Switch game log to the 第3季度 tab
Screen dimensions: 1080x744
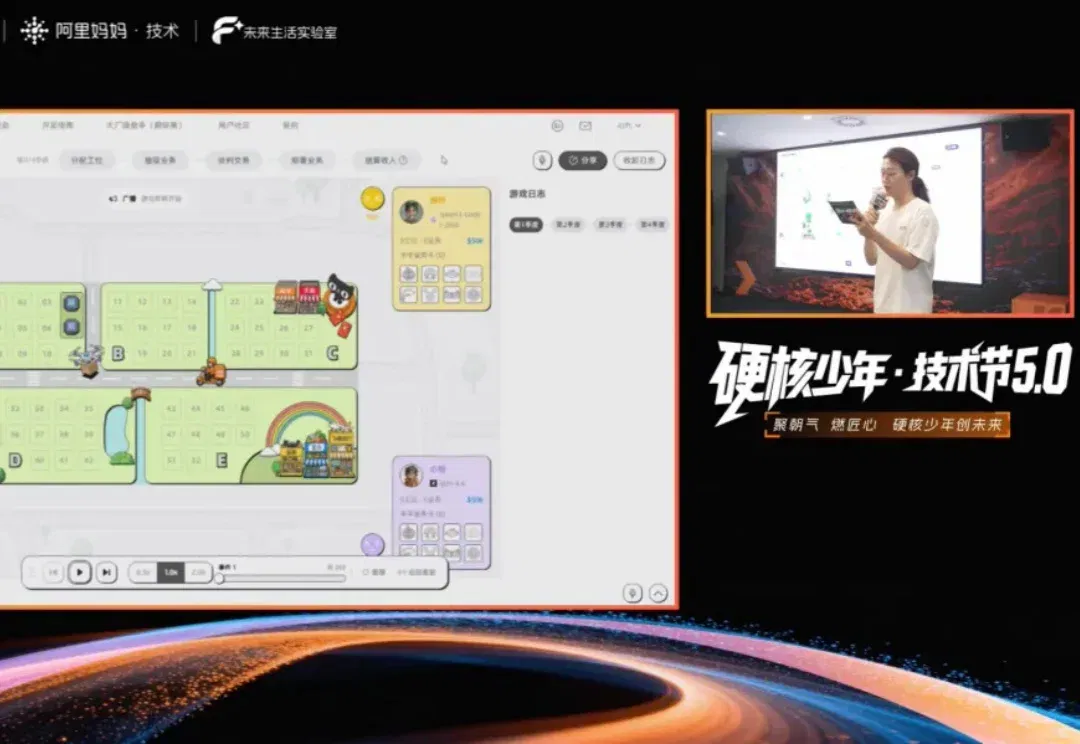pos(610,225)
